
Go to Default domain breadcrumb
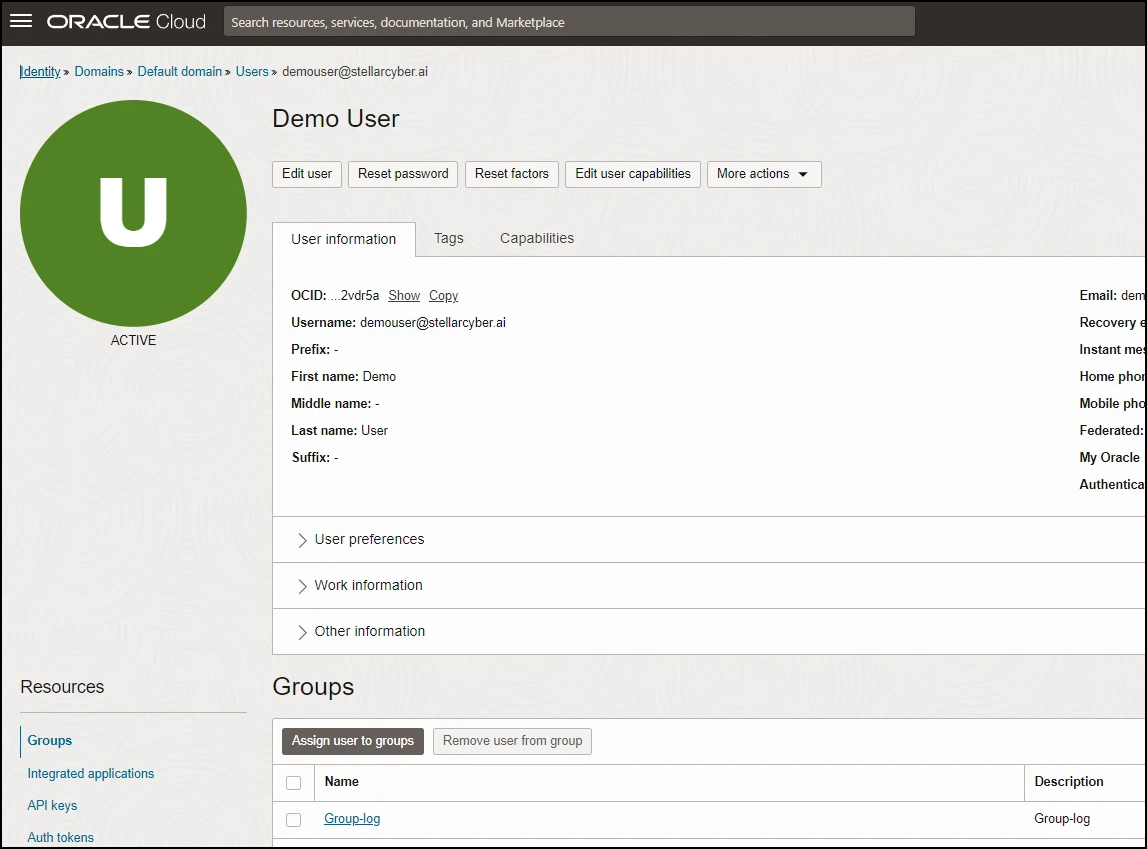click(180, 72)
